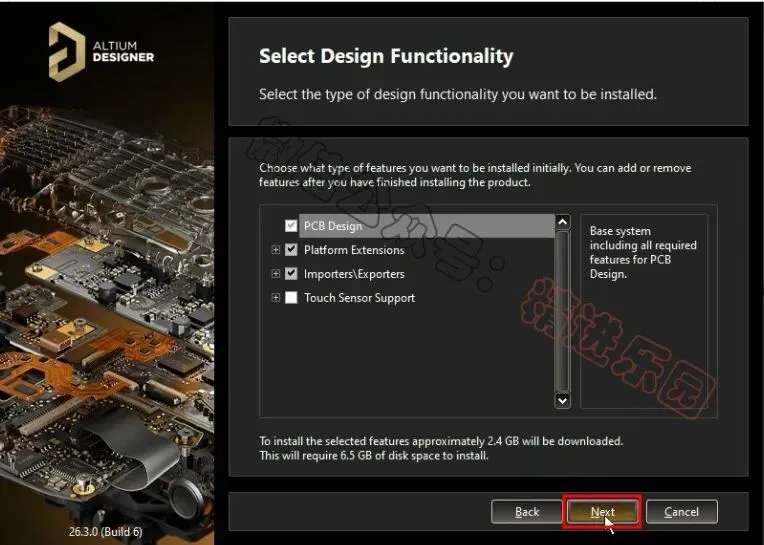The height and width of the screenshot is (545, 764).
Task: Expand the Platform Extensions tree node
Action: [x=275, y=250]
